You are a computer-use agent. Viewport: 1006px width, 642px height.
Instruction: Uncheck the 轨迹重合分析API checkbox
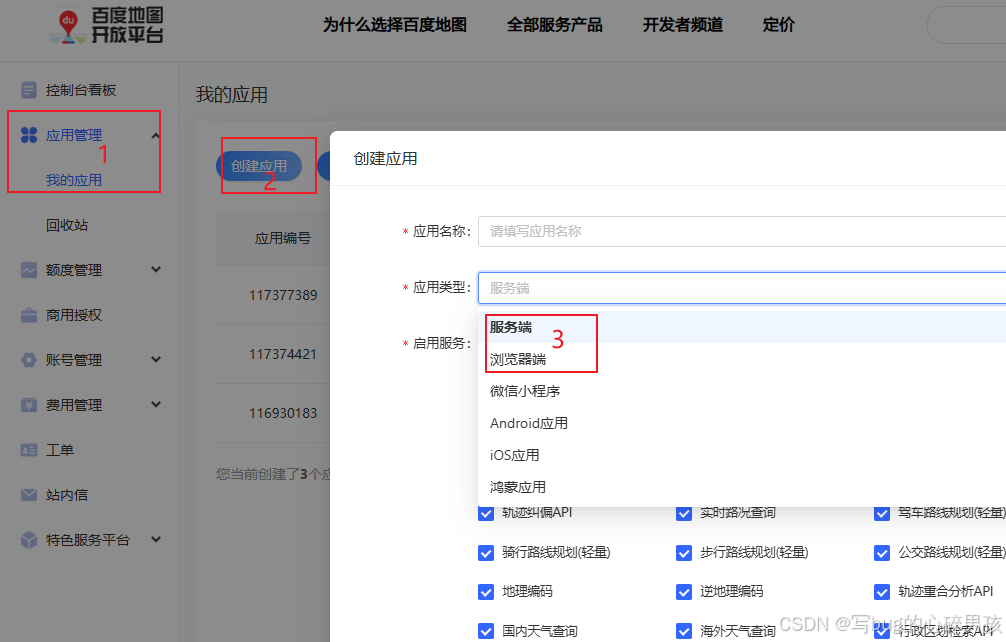coord(882,592)
